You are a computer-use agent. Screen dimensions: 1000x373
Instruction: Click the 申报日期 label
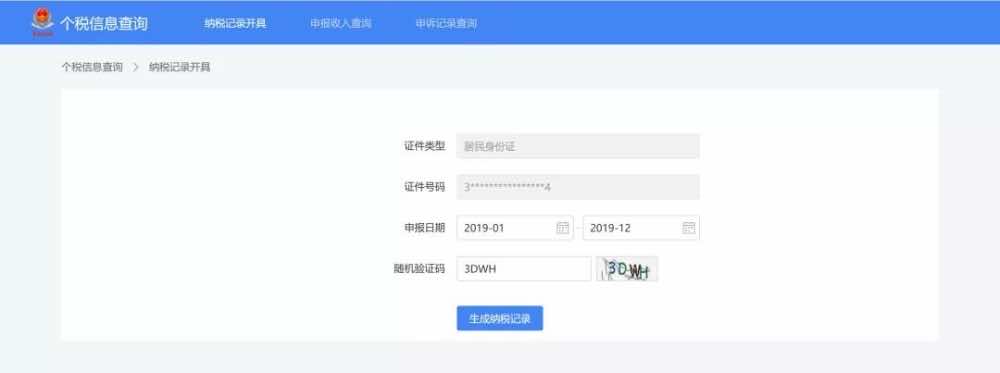click(x=425, y=228)
